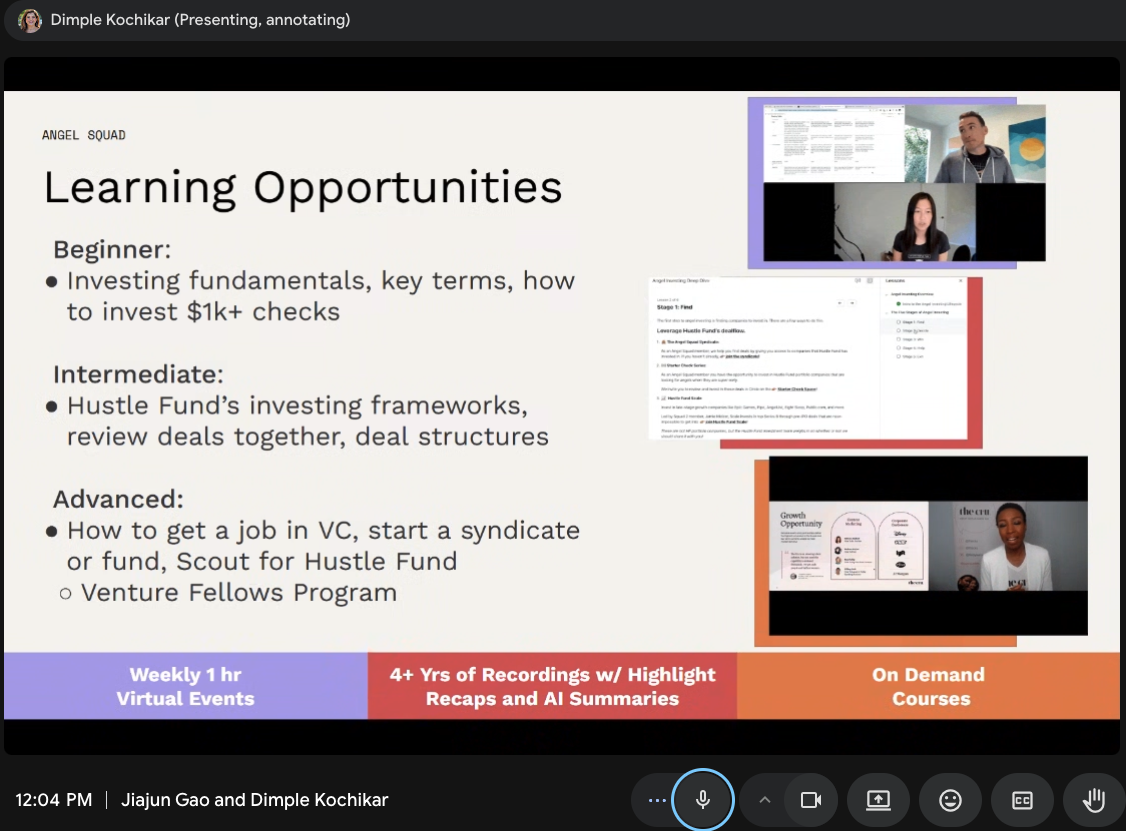Turn on closed captions

click(x=1022, y=800)
